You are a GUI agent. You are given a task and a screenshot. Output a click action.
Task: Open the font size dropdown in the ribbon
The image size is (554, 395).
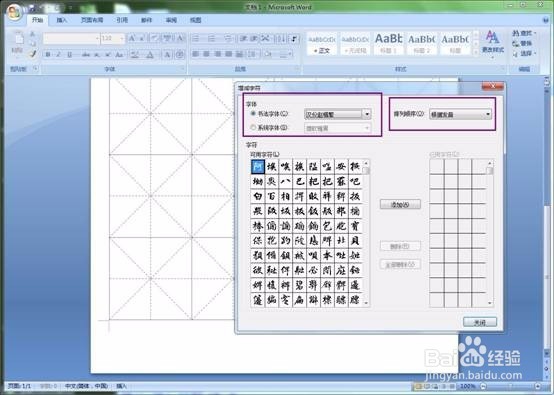click(x=122, y=38)
